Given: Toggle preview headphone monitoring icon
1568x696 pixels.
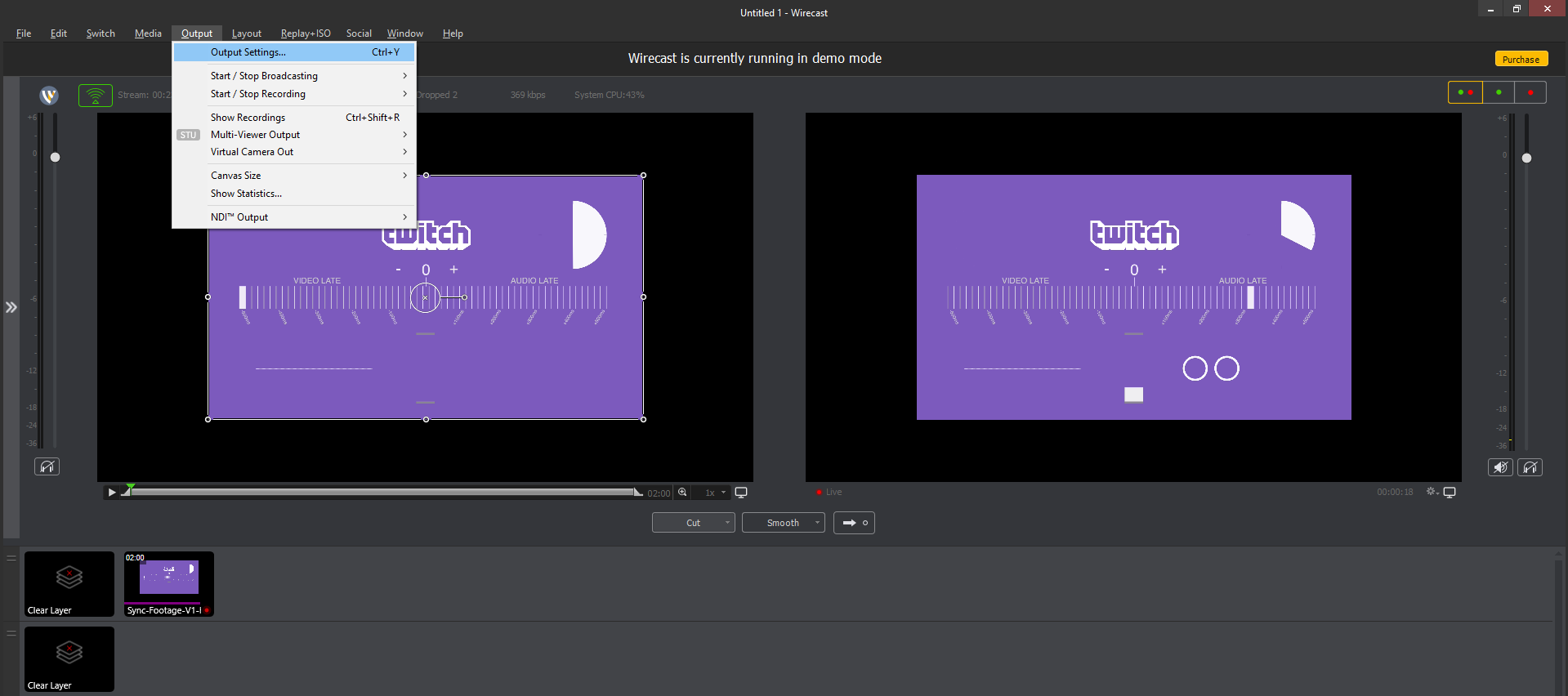Looking at the screenshot, I should [47, 466].
